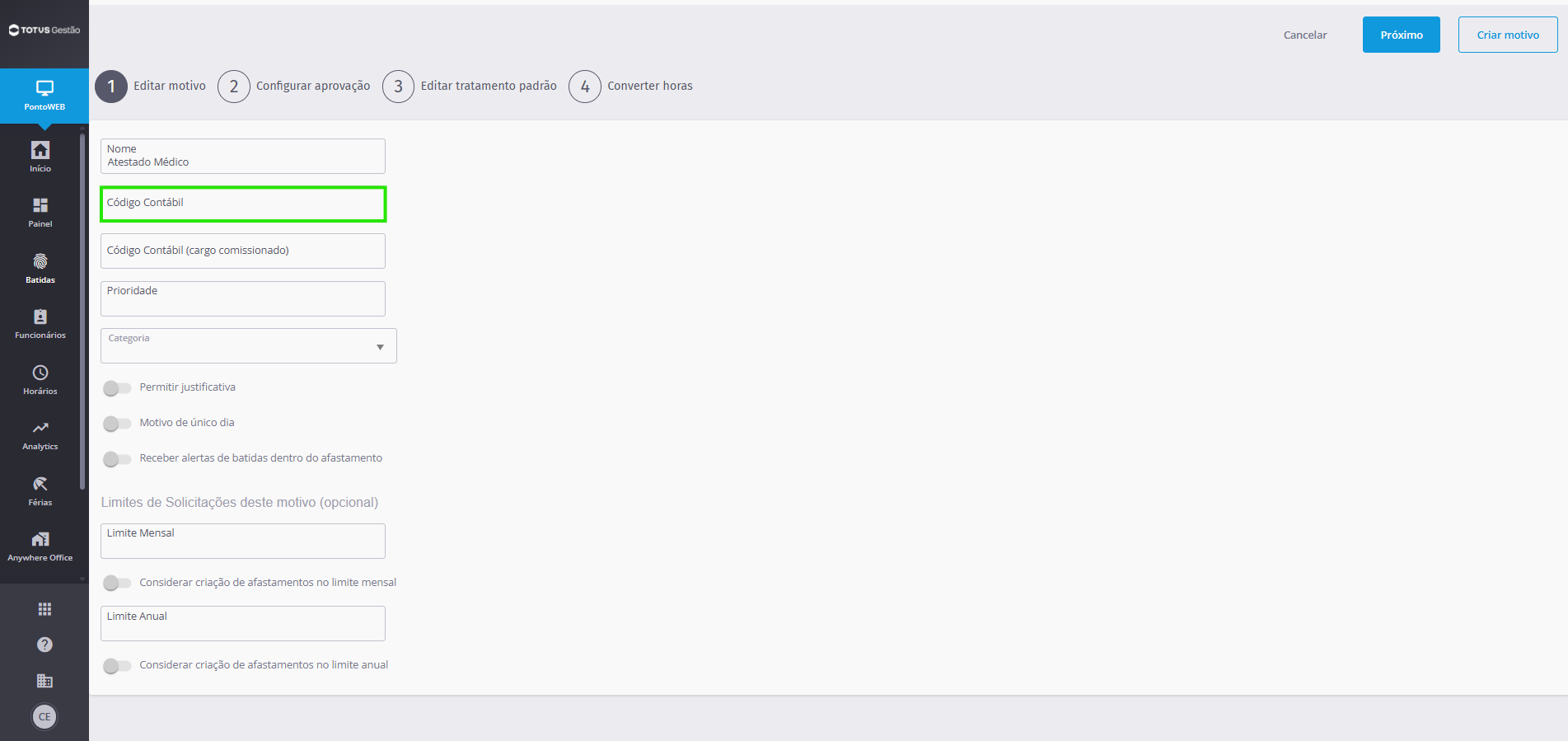1568x741 pixels.
Task: Toggle afastamentos no limite mensal switch
Action: click(117, 583)
